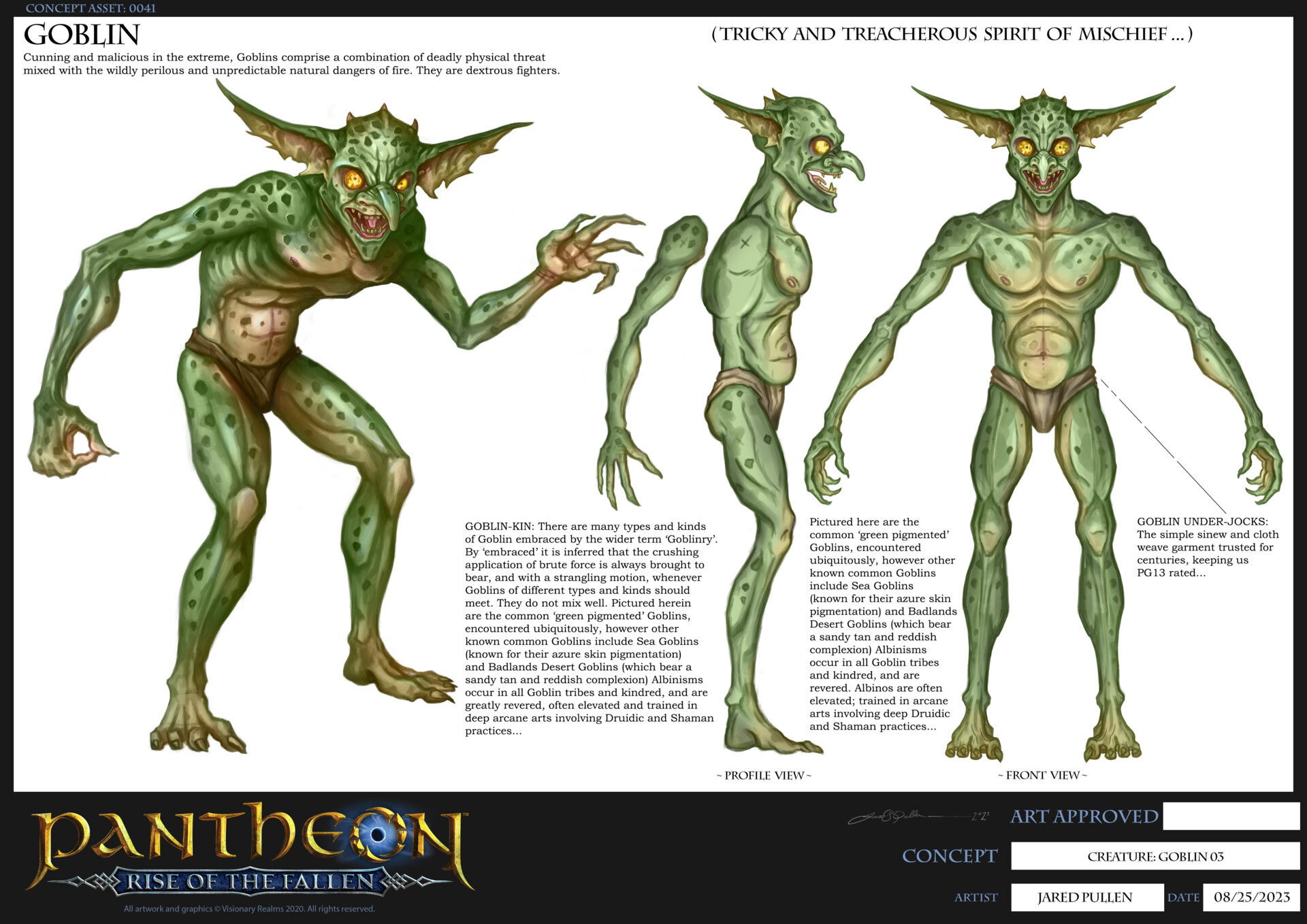This screenshot has width=1307, height=924.
Task: Select the PROFILE VIEW caption
Action: point(764,775)
